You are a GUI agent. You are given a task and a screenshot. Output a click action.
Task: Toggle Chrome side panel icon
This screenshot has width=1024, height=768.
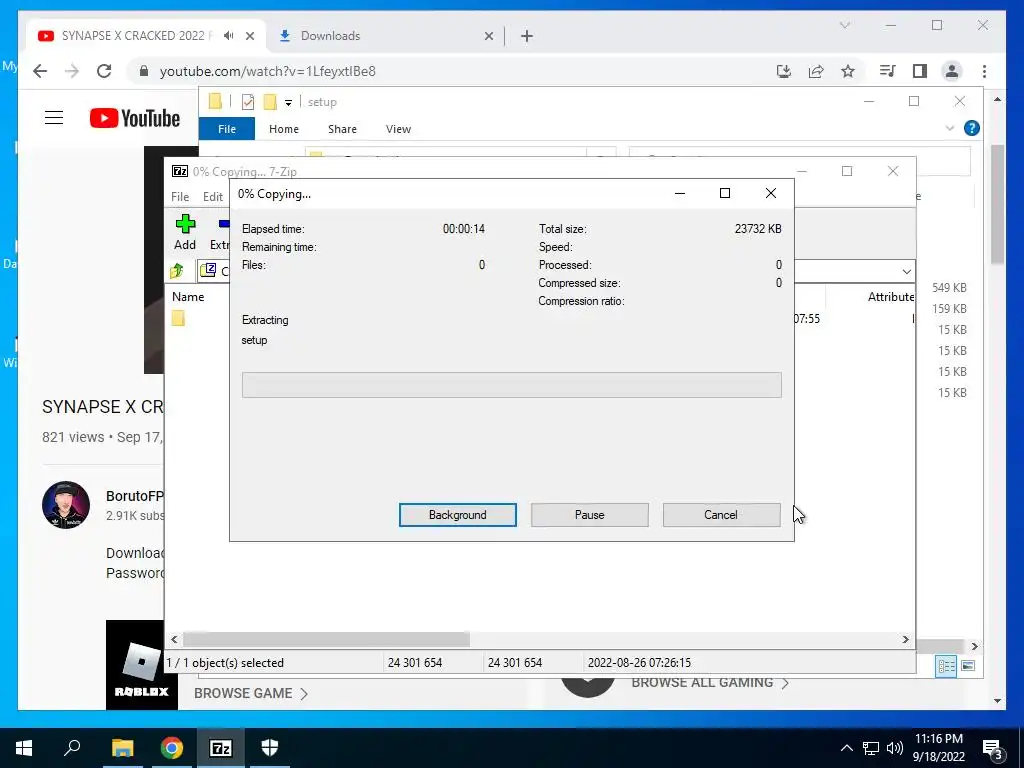pos(920,71)
